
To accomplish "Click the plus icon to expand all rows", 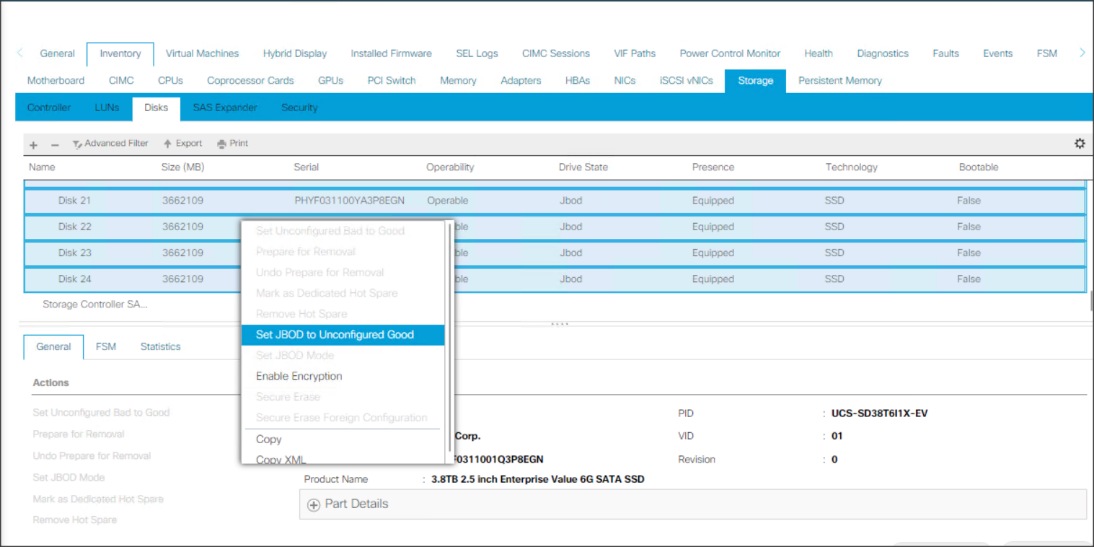I will tap(33, 144).
